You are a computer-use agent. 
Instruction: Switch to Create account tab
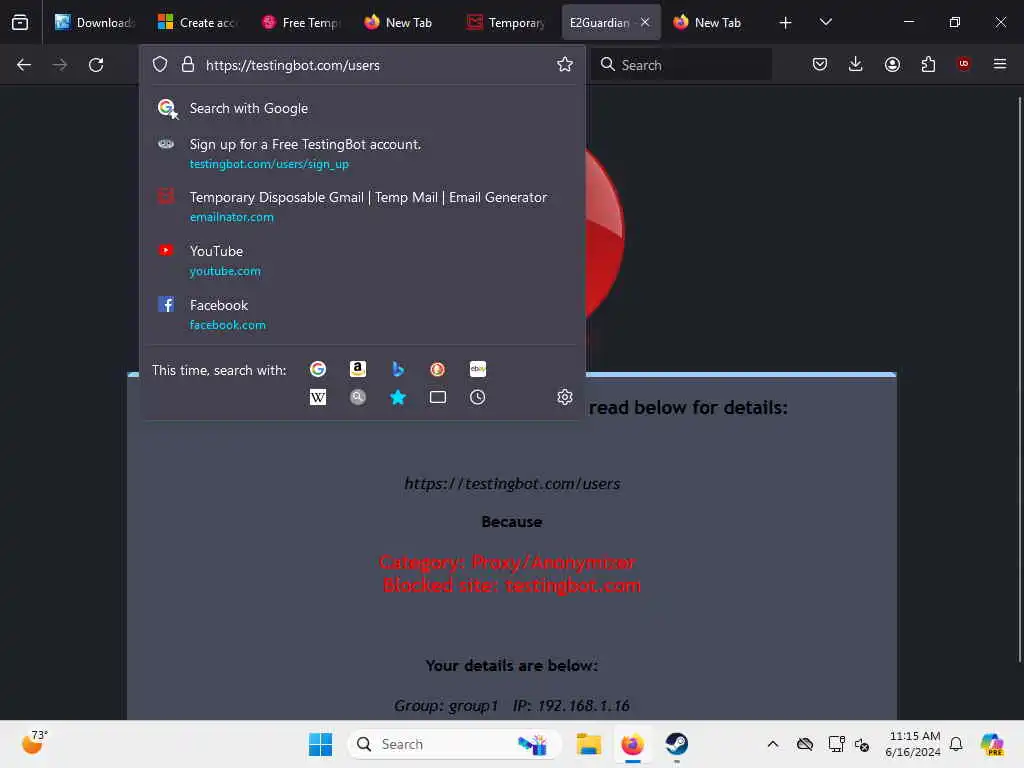[x=198, y=22]
